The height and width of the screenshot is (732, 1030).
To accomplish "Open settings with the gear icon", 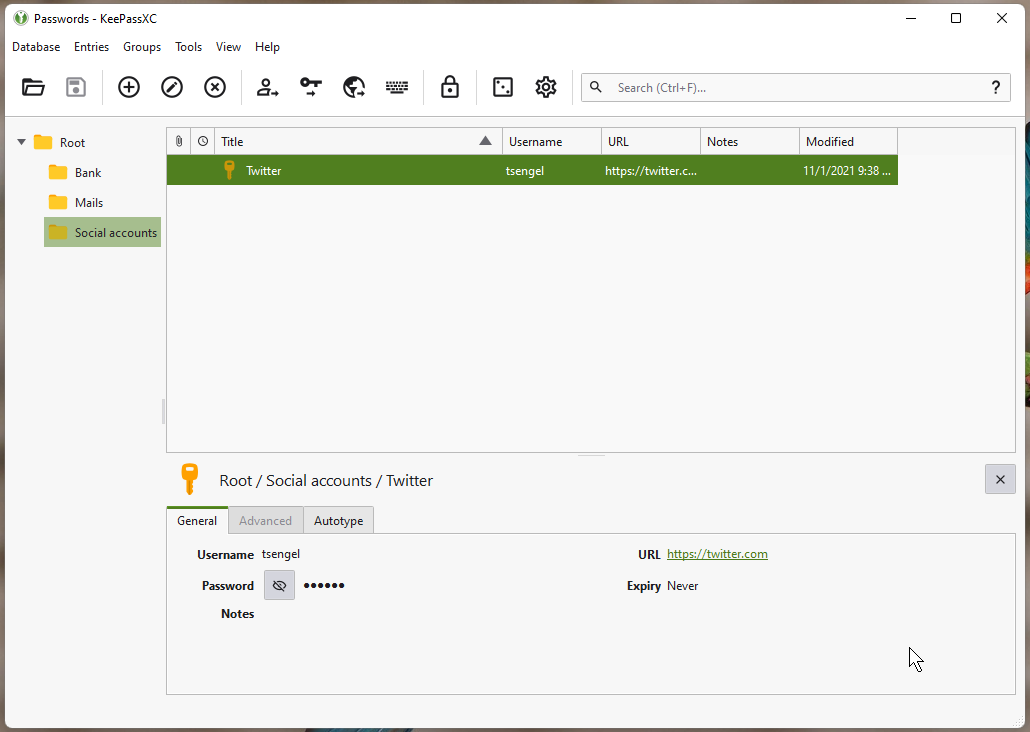I will [x=546, y=87].
